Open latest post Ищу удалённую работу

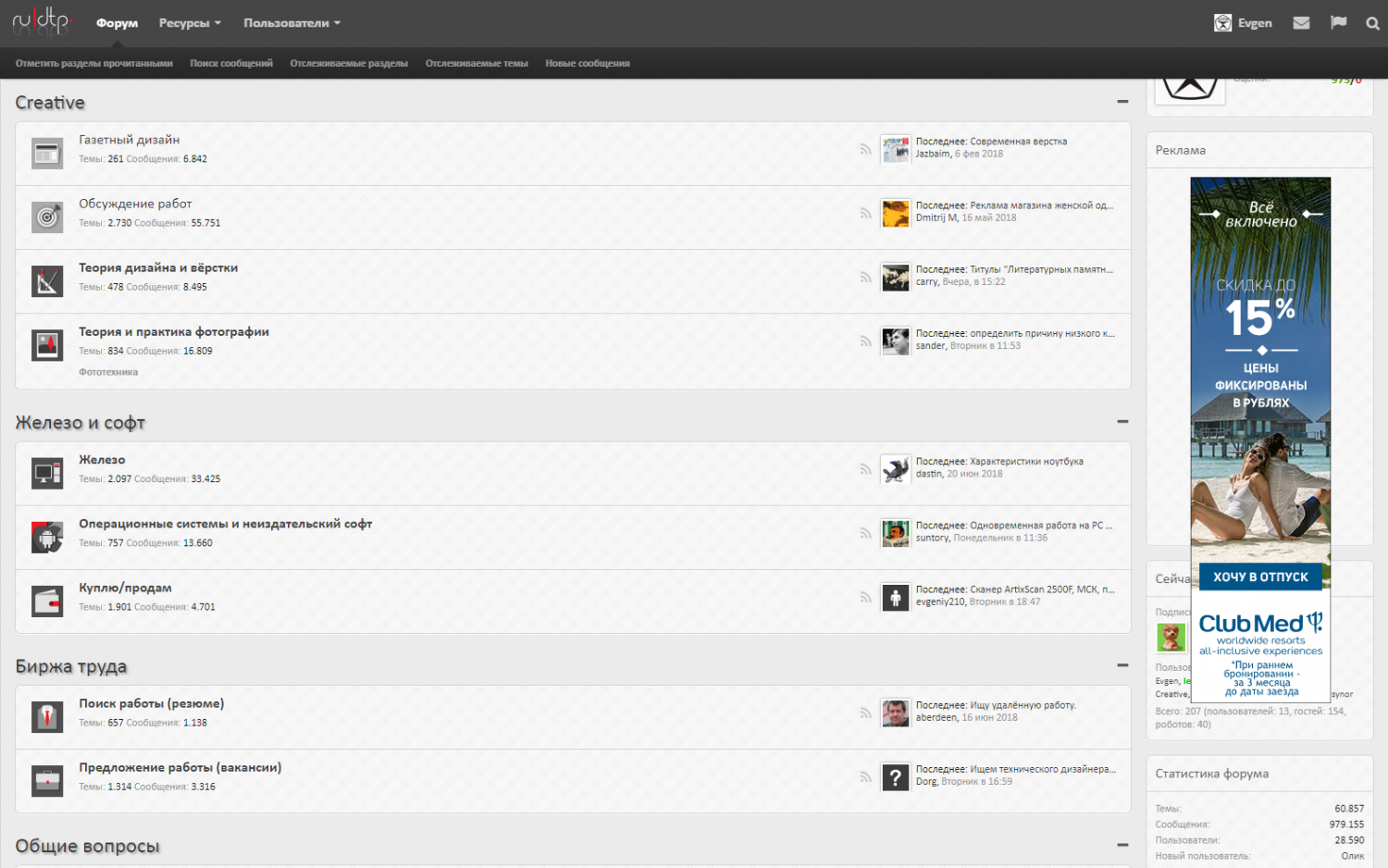click(1022, 705)
